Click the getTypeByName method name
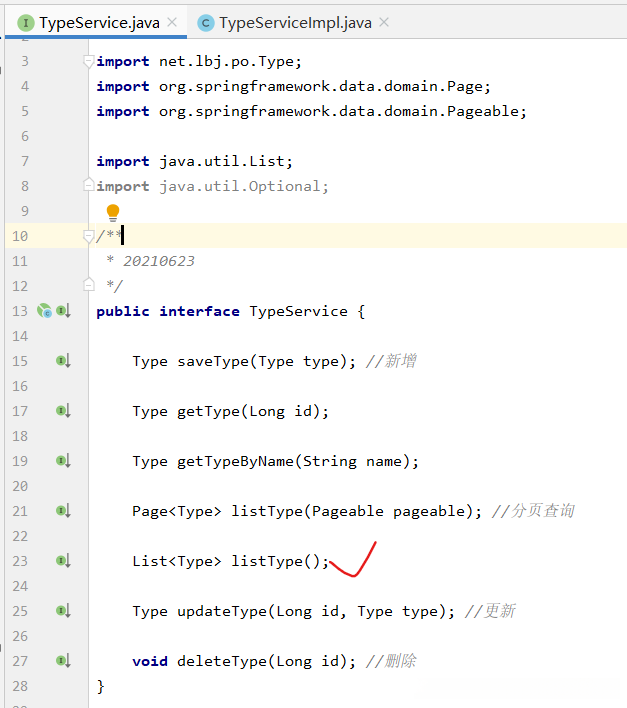The width and height of the screenshot is (627, 708). pos(236,461)
